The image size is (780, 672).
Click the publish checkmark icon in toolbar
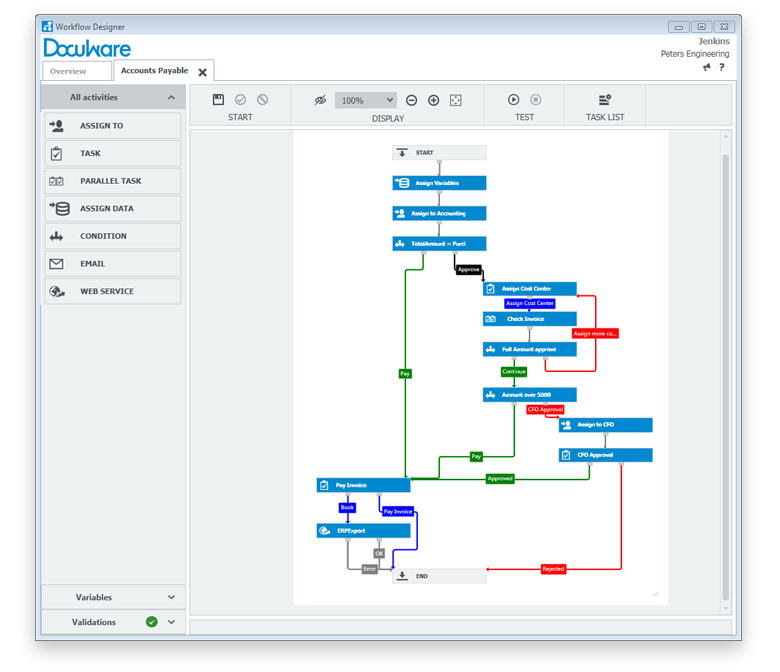pyautogui.click(x=240, y=100)
